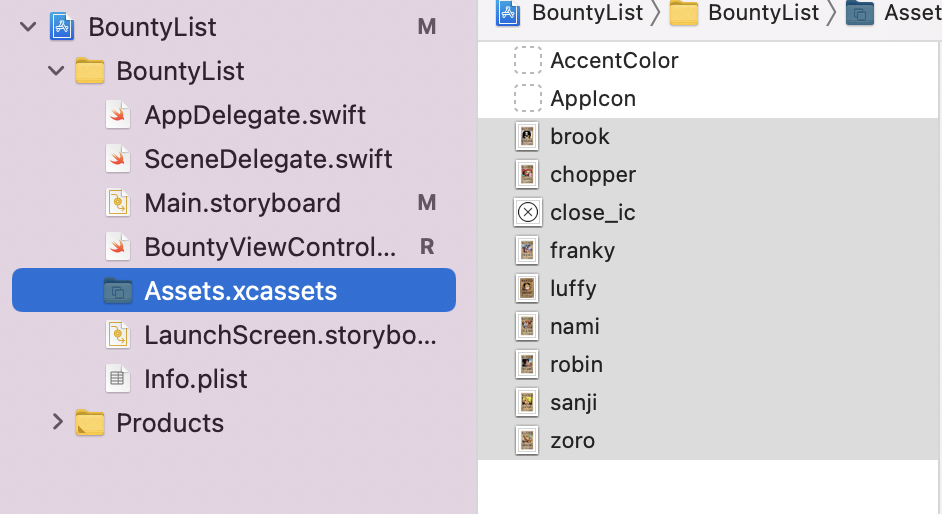942x514 pixels.
Task: Click the M status badge next to Main.storyboard
Action: tap(427, 202)
